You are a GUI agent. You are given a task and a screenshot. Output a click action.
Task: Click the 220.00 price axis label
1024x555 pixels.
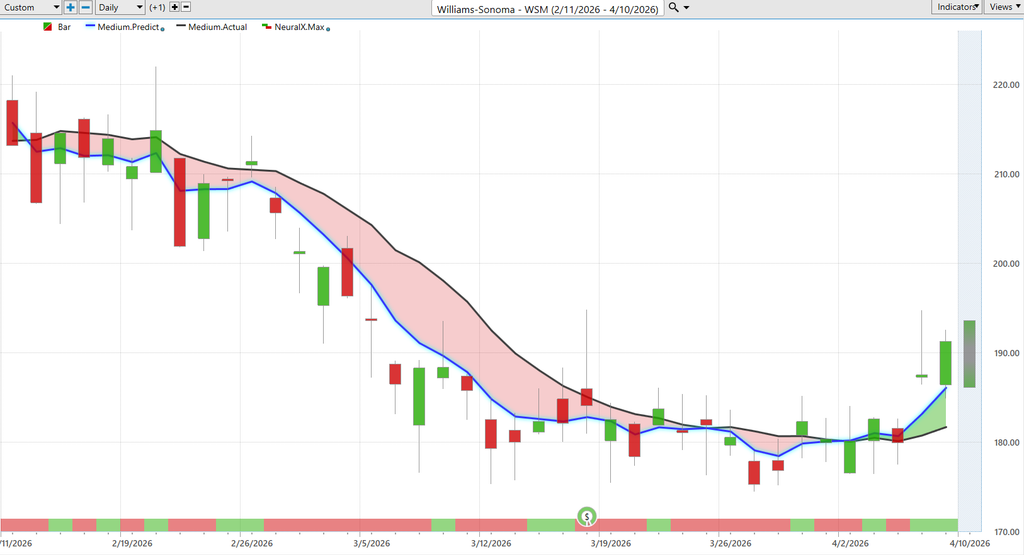[1006, 84]
